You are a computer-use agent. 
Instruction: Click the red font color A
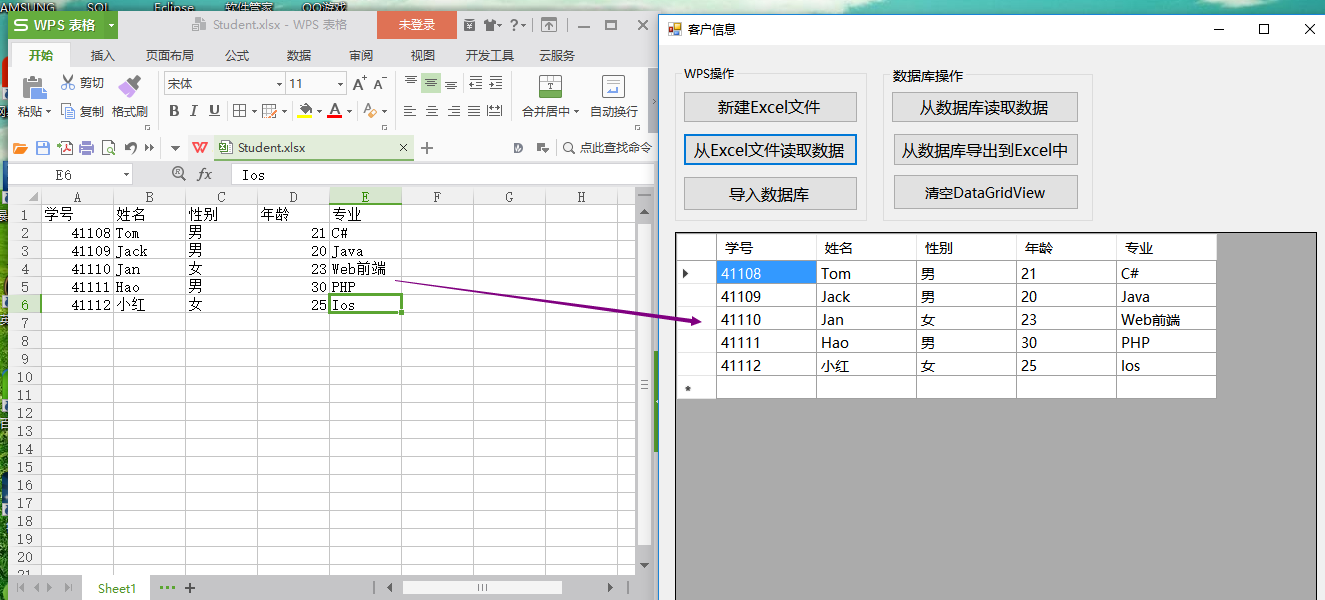(x=336, y=111)
